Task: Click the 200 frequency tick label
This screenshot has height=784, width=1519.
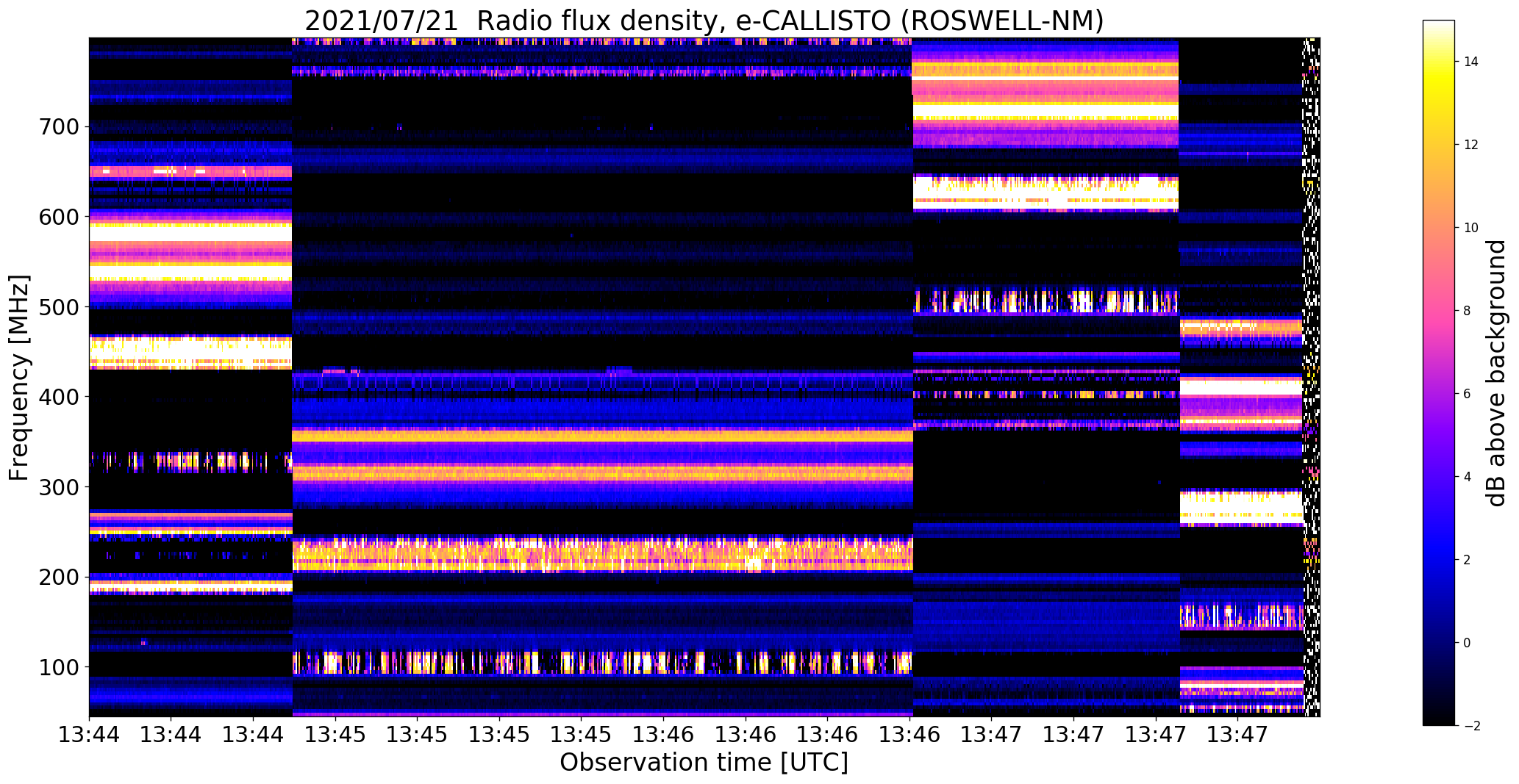Action: 57,577
